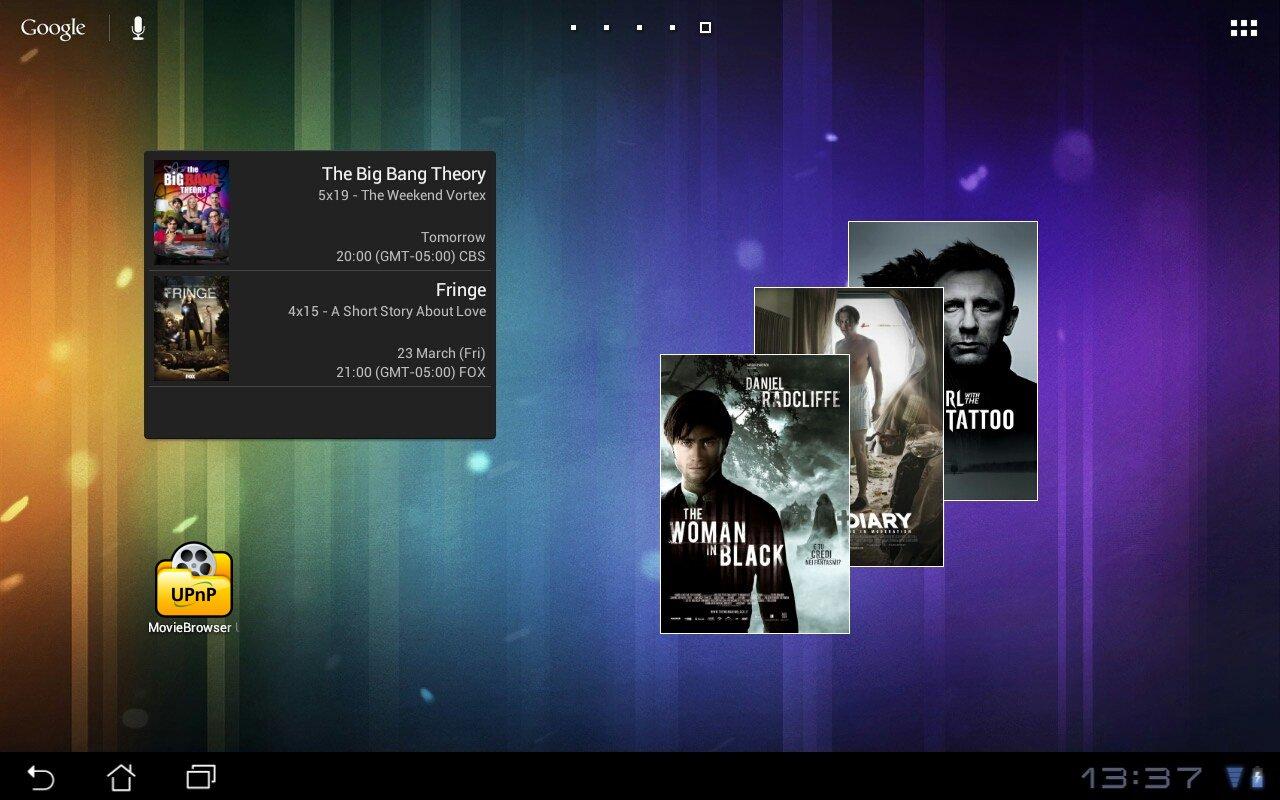The height and width of the screenshot is (800, 1280).
Task: Open The Woman in Black poster
Action: coord(755,494)
